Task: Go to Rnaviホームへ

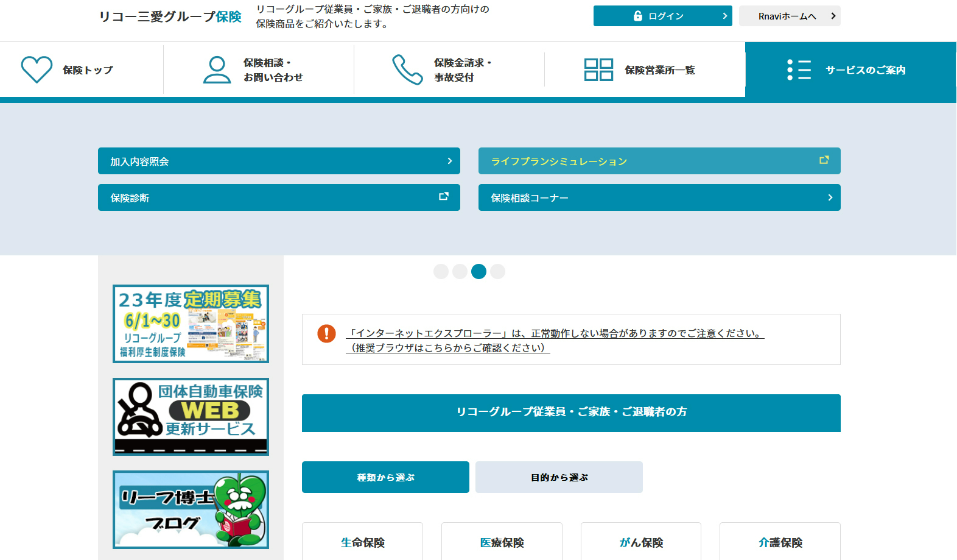Action: 790,16
